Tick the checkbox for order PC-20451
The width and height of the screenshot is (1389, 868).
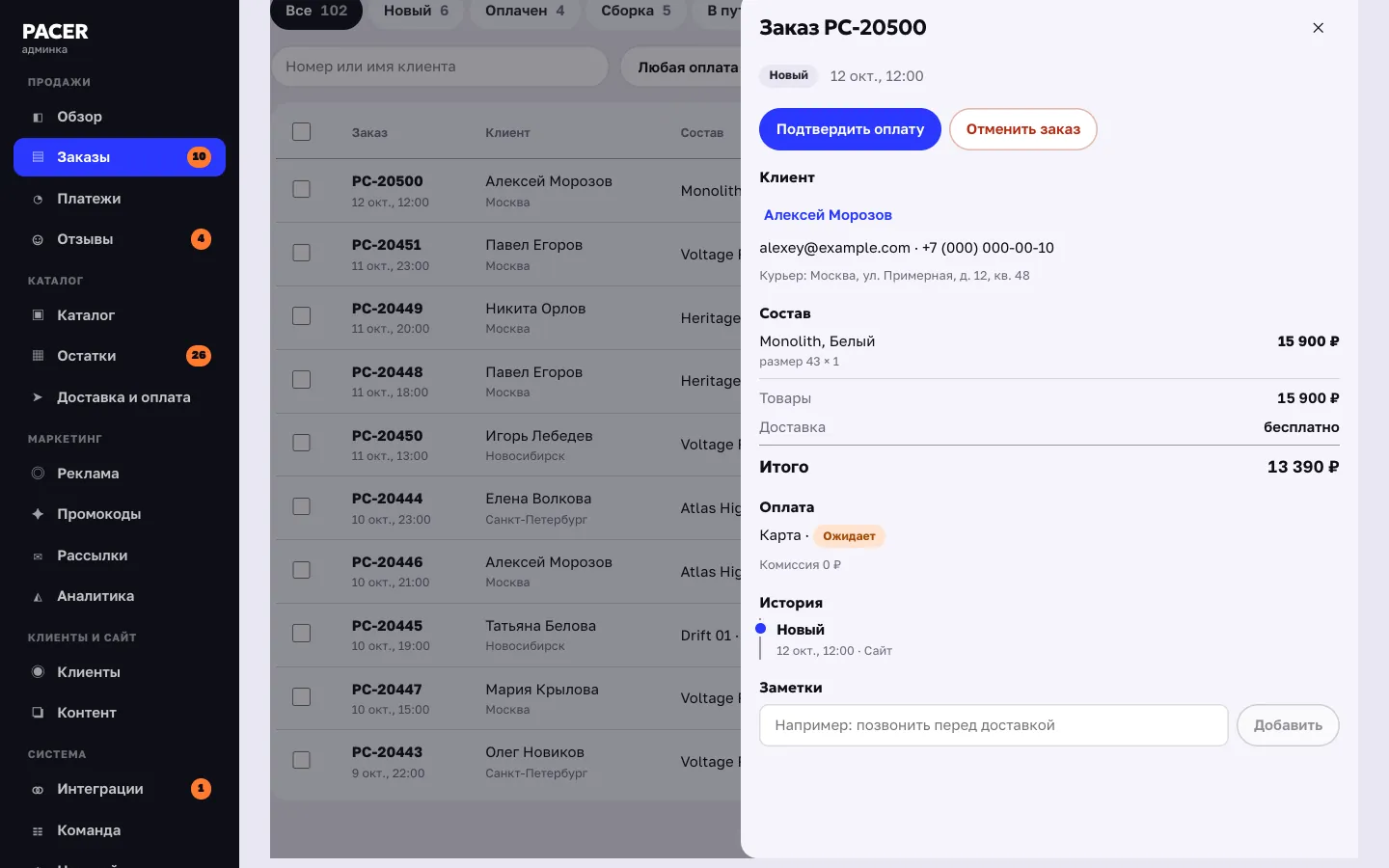pyautogui.click(x=302, y=253)
